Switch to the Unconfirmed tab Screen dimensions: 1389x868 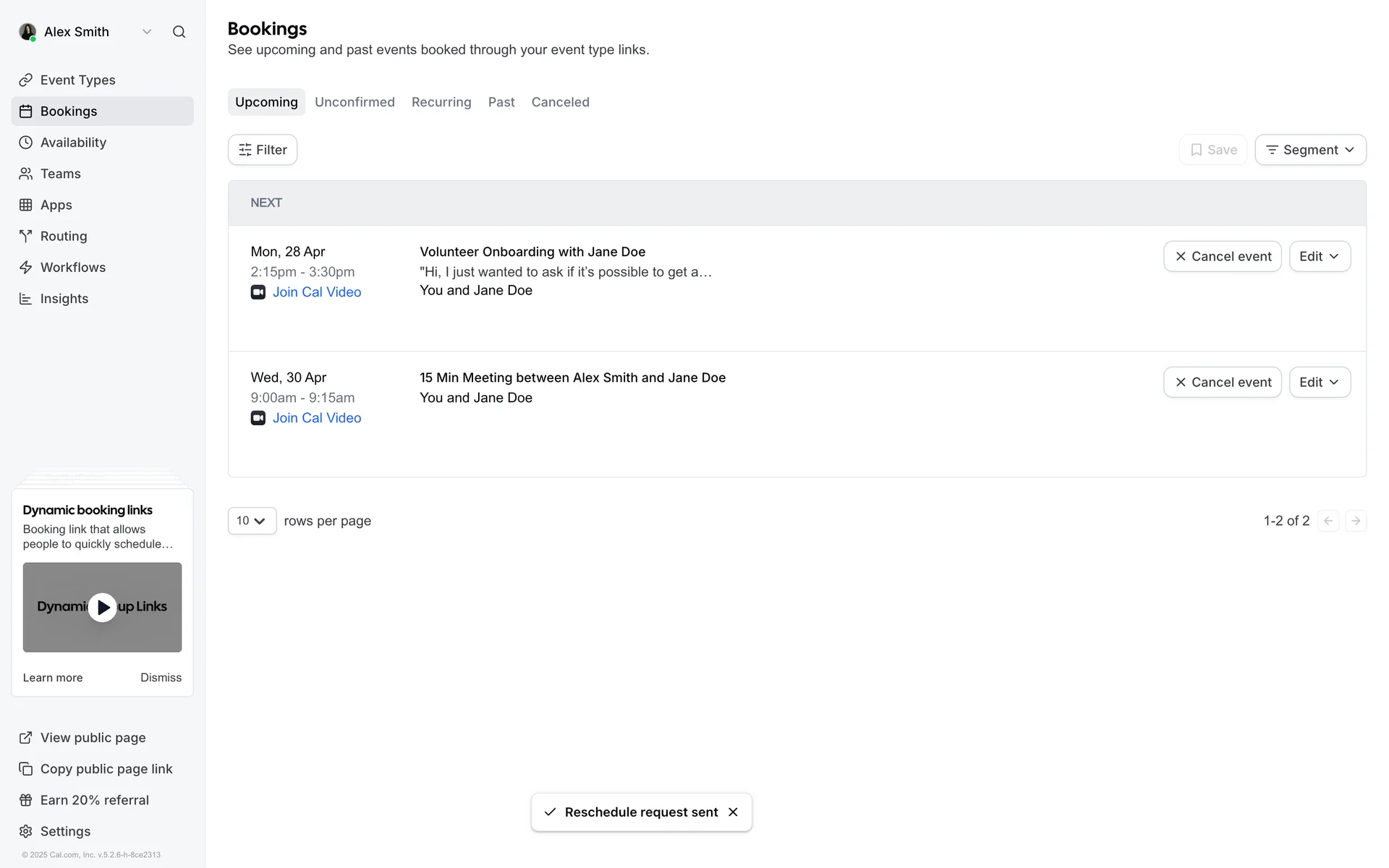(354, 102)
